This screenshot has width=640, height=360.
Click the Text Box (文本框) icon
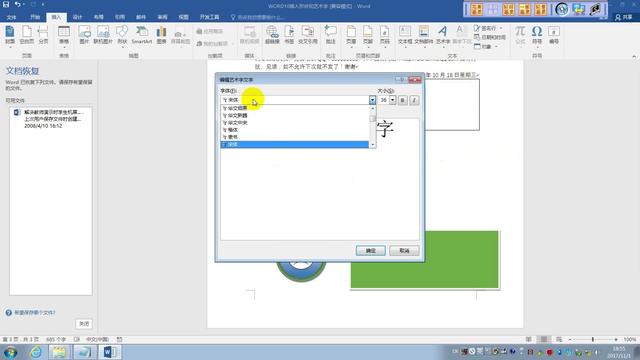[405, 35]
